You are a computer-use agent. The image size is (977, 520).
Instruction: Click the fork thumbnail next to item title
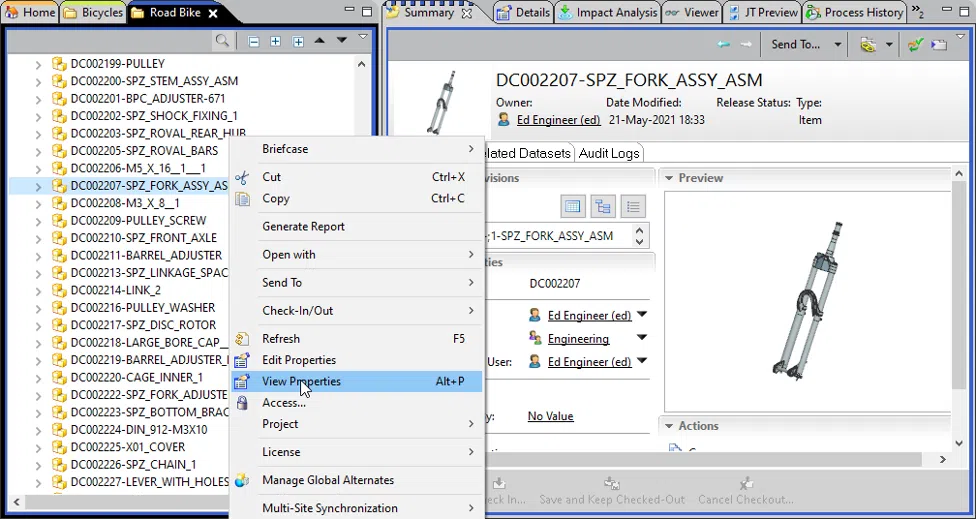click(441, 102)
